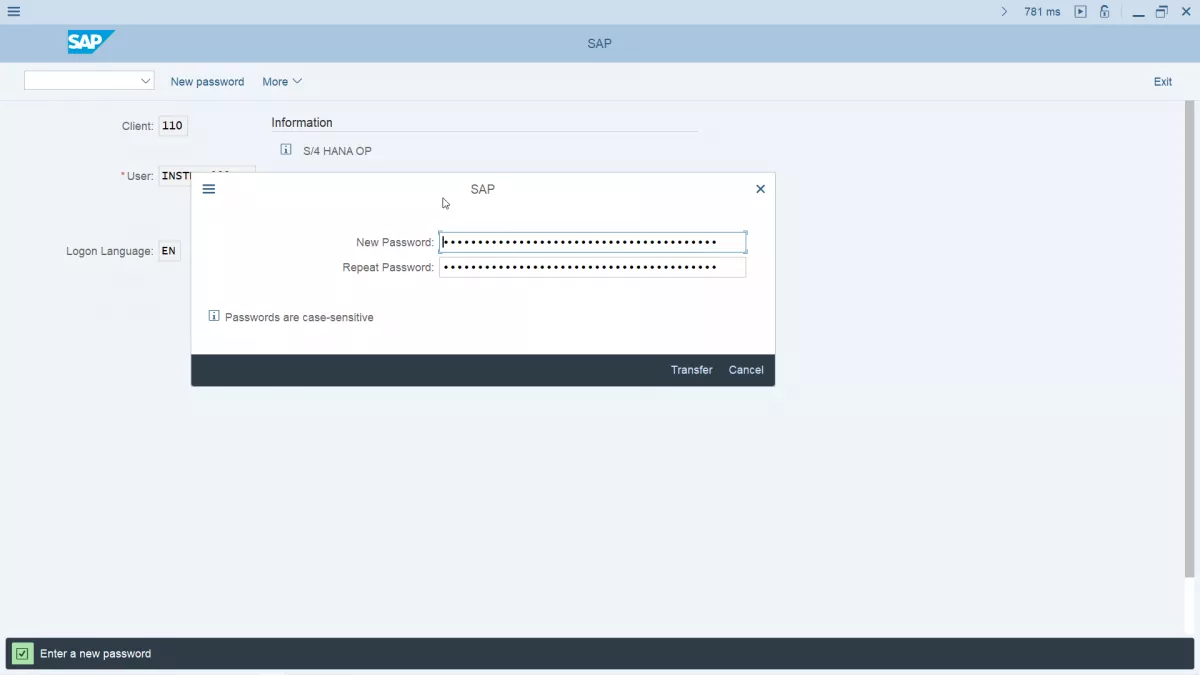
Task: Click the vertical scrollbar on the right
Action: pyautogui.click(x=1189, y=338)
